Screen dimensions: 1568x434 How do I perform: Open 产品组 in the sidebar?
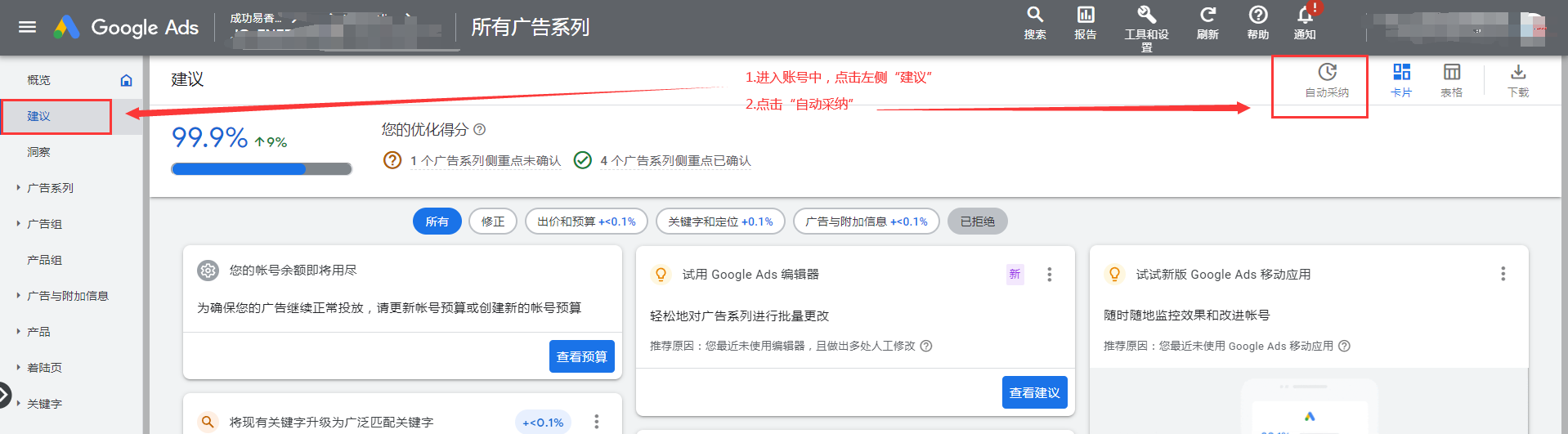[x=44, y=260]
